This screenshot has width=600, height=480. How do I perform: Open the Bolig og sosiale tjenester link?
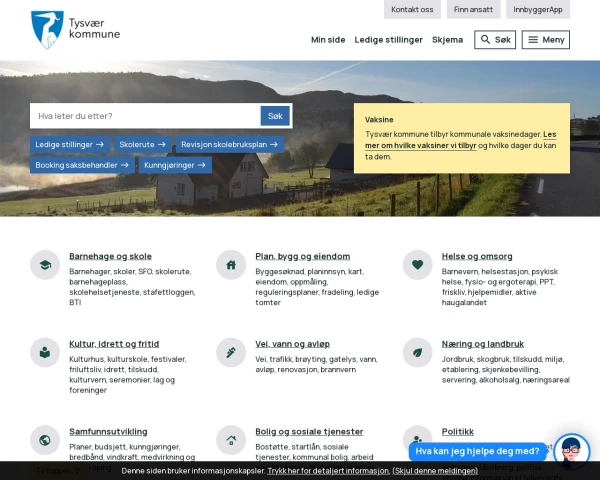coord(309,432)
